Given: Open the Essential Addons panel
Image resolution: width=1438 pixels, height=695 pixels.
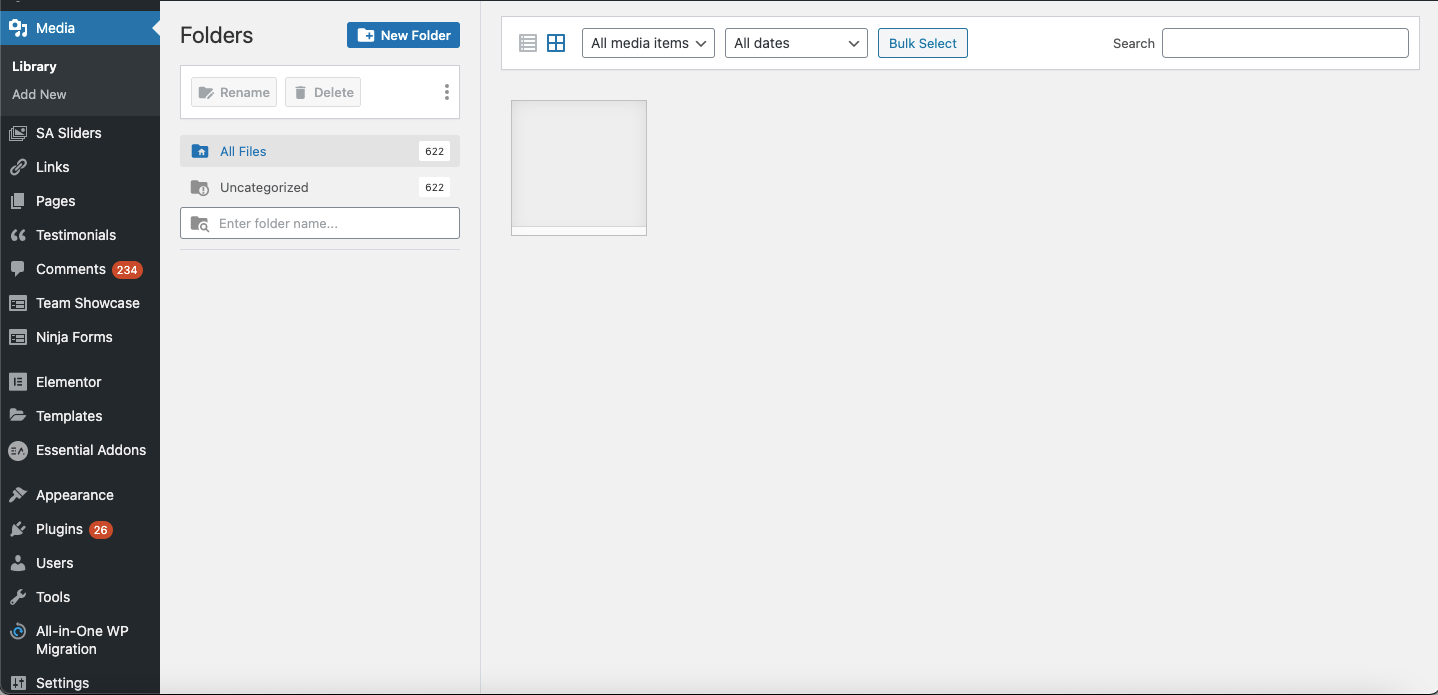Looking at the screenshot, I should click(x=18, y=450).
